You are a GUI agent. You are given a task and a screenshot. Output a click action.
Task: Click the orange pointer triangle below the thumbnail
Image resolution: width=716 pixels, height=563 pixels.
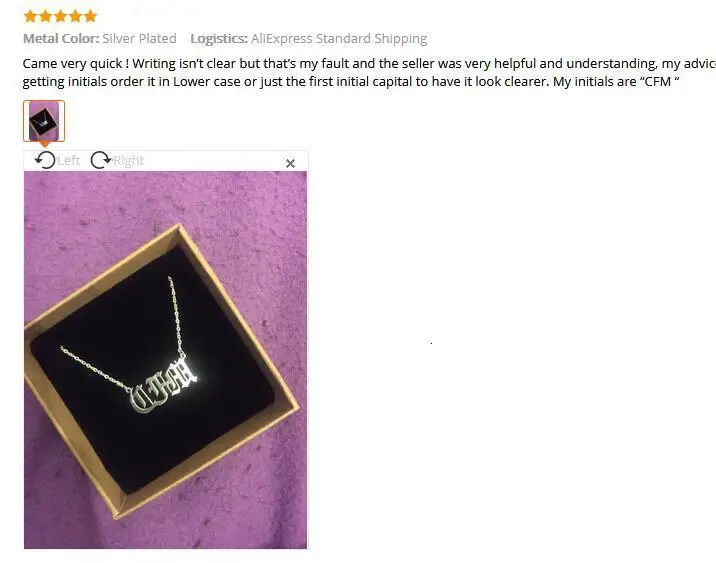[44, 144]
